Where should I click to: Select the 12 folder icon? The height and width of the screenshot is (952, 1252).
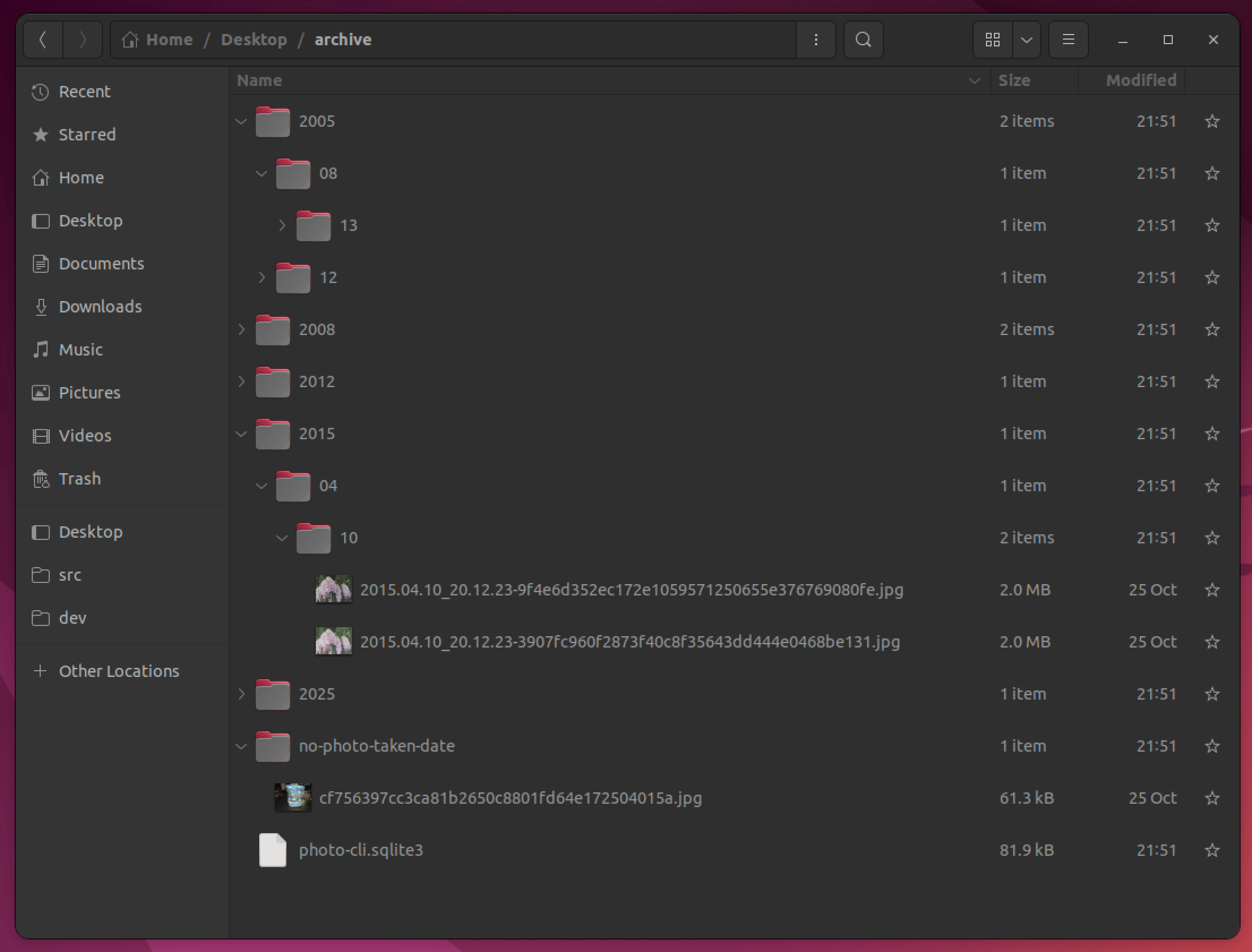pyautogui.click(x=293, y=278)
